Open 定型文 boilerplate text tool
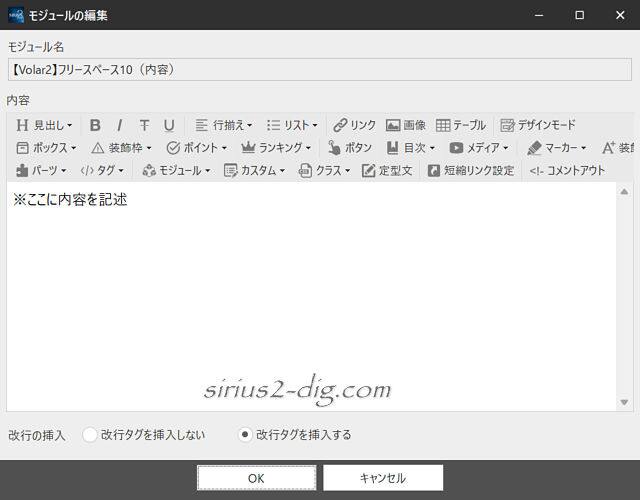The width and height of the screenshot is (640, 500). [387, 171]
